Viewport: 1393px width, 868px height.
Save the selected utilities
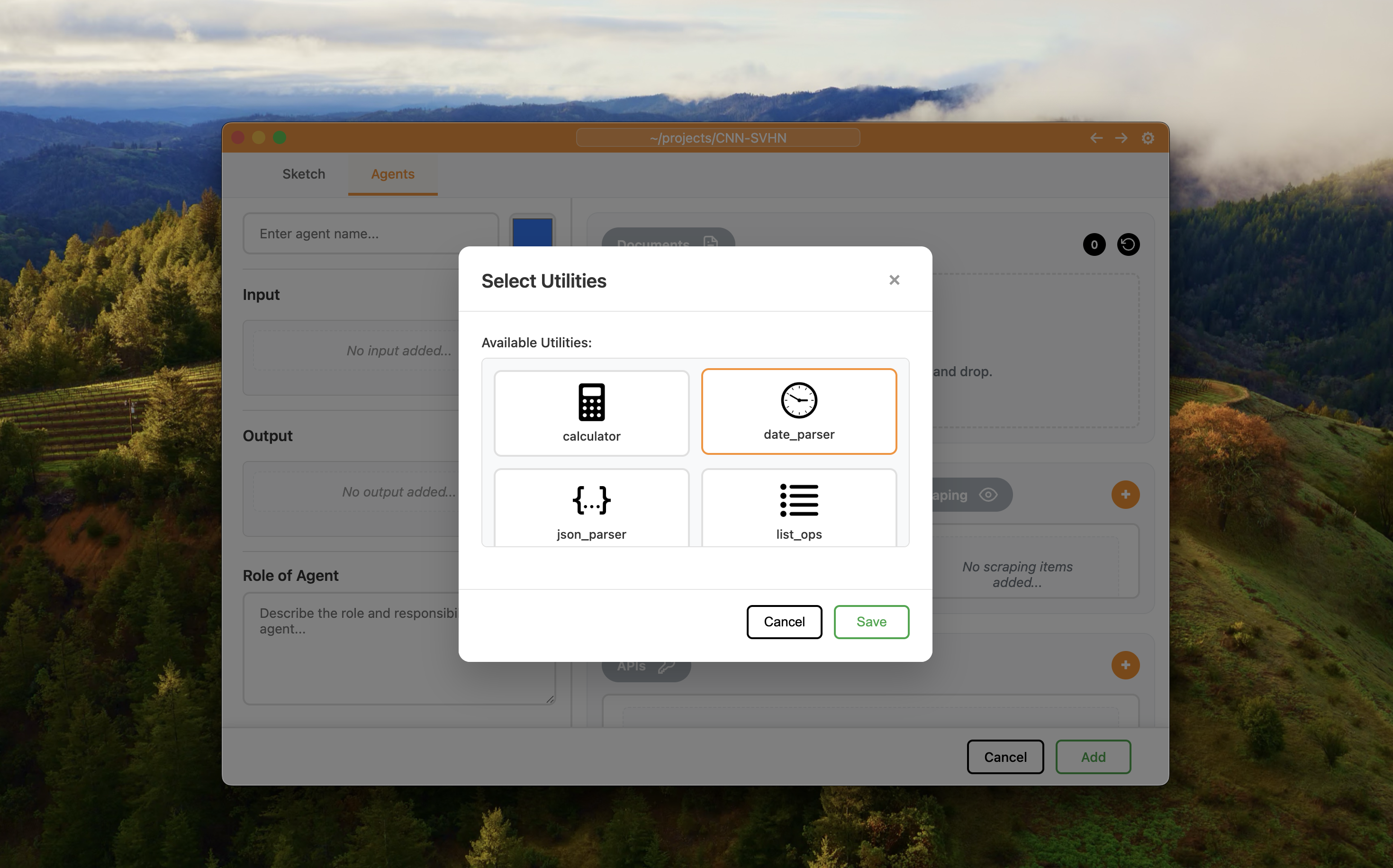(871, 622)
